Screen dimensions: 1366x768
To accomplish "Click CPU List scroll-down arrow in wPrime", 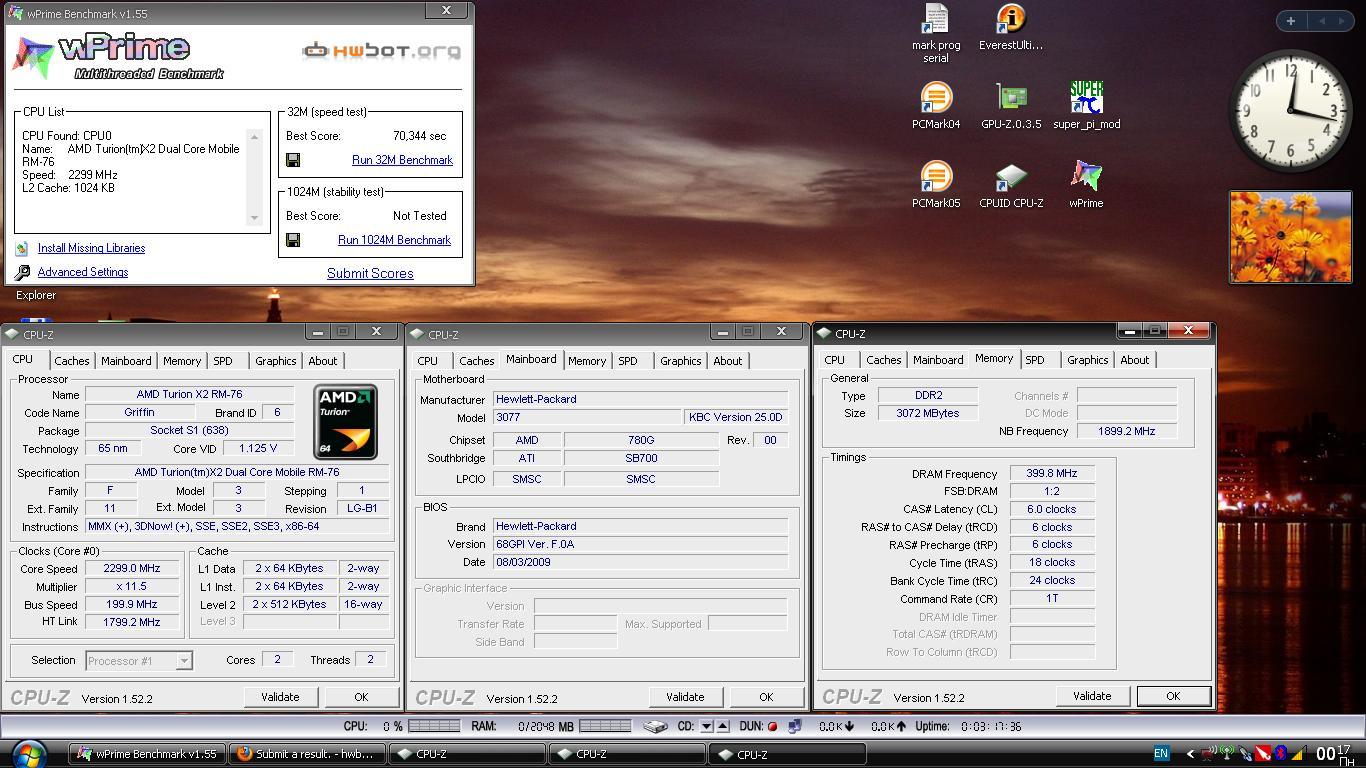I will coord(254,218).
